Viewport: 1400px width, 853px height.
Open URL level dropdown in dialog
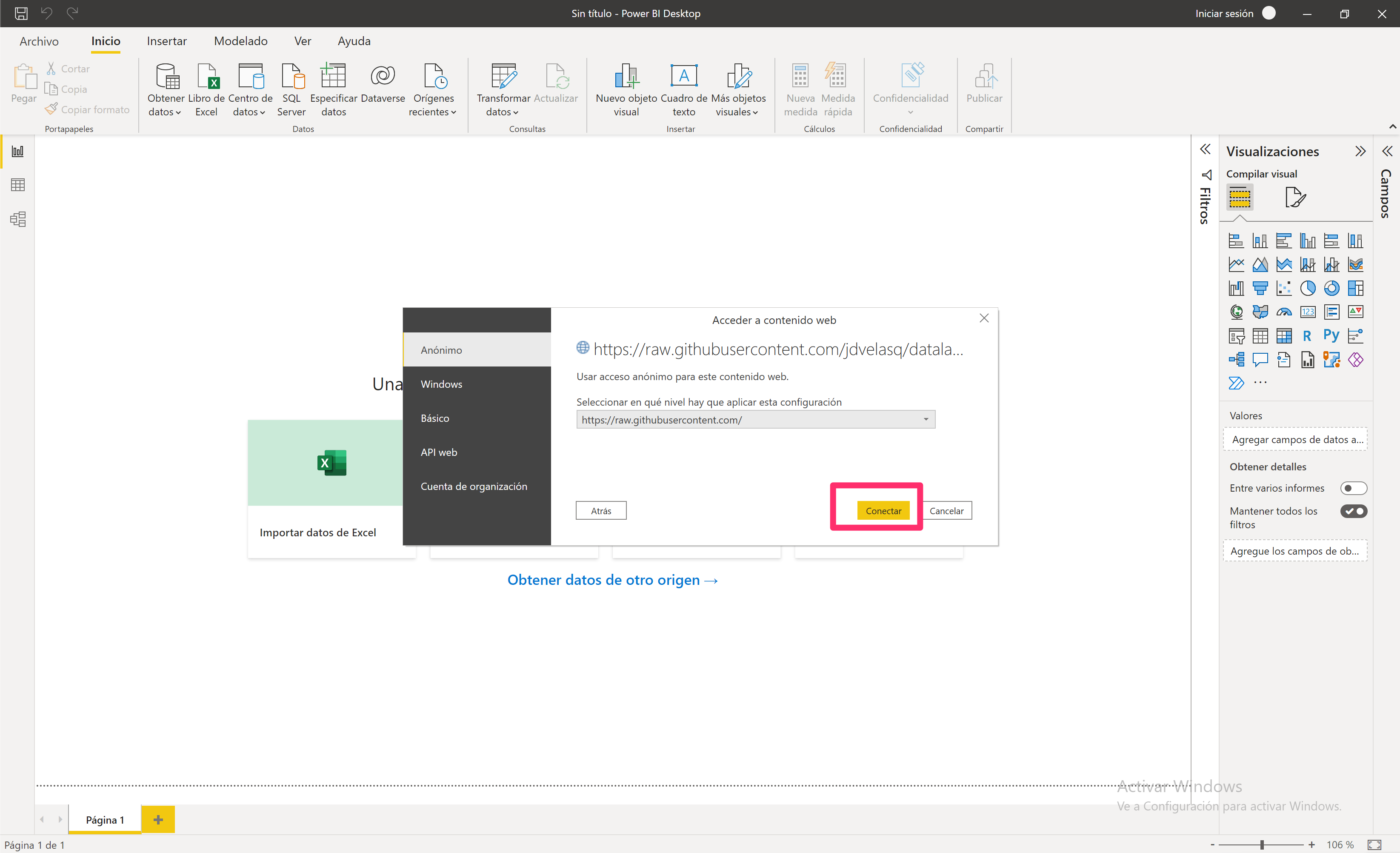tap(755, 419)
